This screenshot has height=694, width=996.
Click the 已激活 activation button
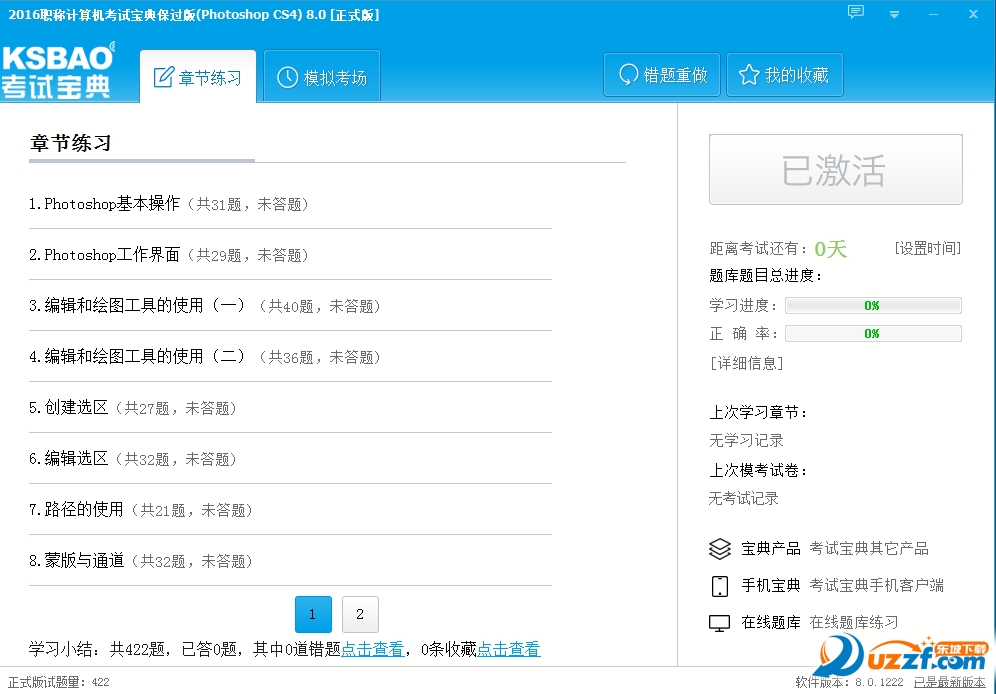click(x=835, y=170)
